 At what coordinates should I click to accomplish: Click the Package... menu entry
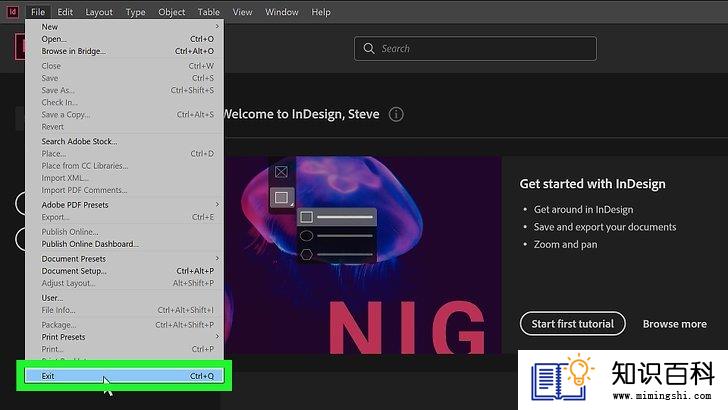tap(124, 325)
